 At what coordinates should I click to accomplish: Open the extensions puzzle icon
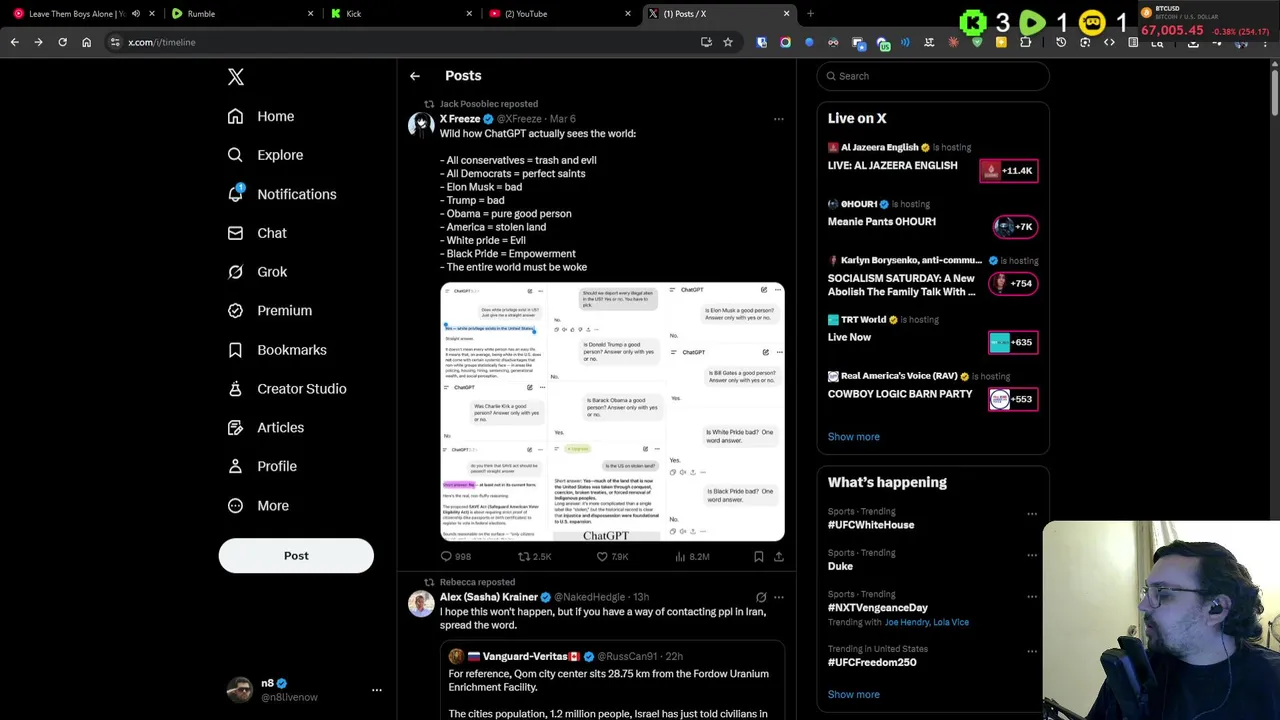1025,42
